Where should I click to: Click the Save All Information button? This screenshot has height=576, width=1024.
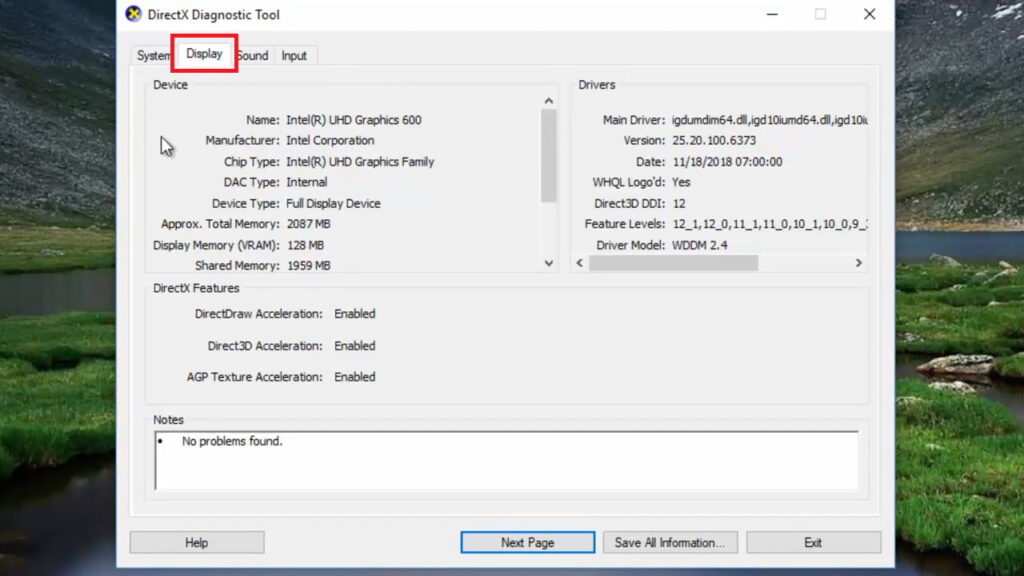pyautogui.click(x=670, y=542)
